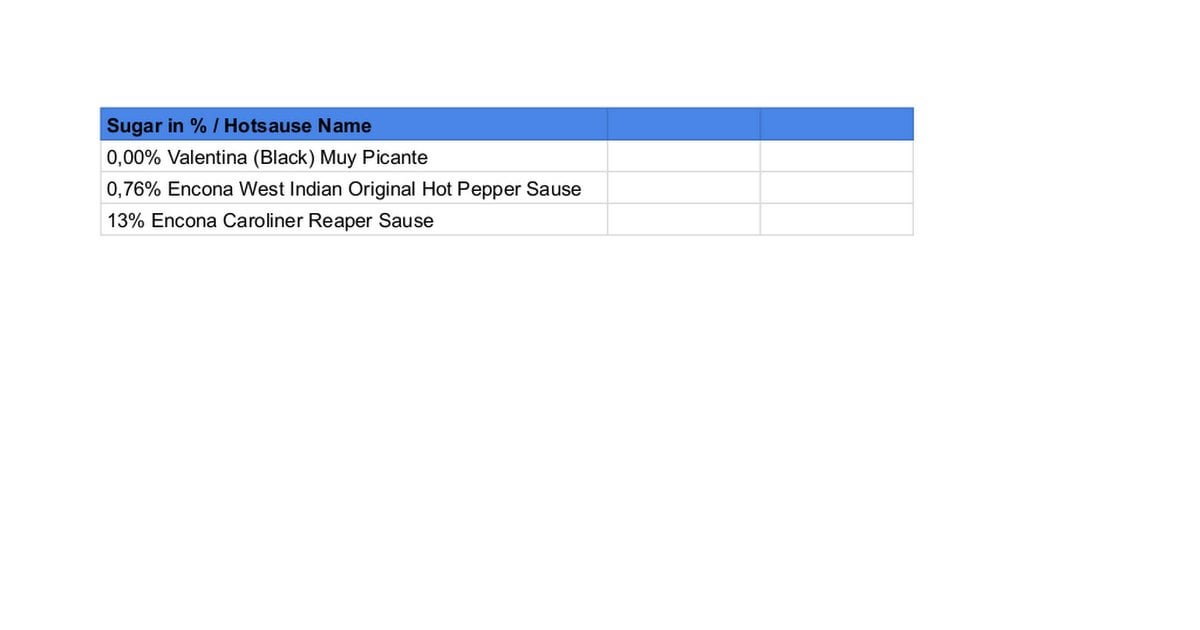Place cursor on the word 'Valentina'

pos(208,158)
